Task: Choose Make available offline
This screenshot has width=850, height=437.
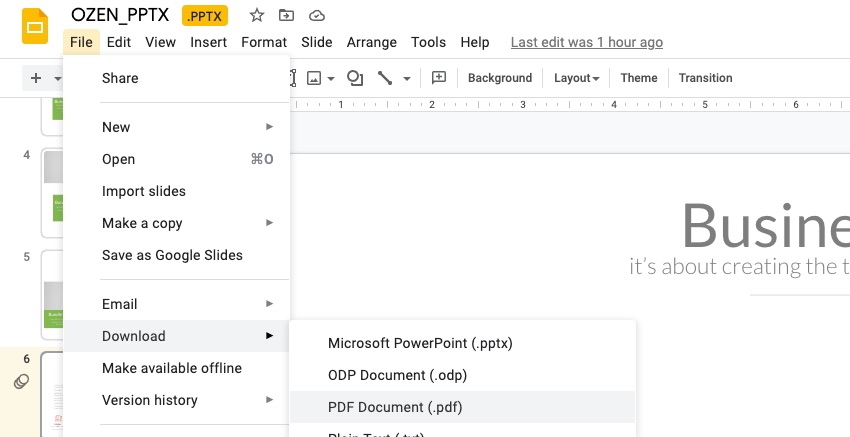Action: [177, 368]
